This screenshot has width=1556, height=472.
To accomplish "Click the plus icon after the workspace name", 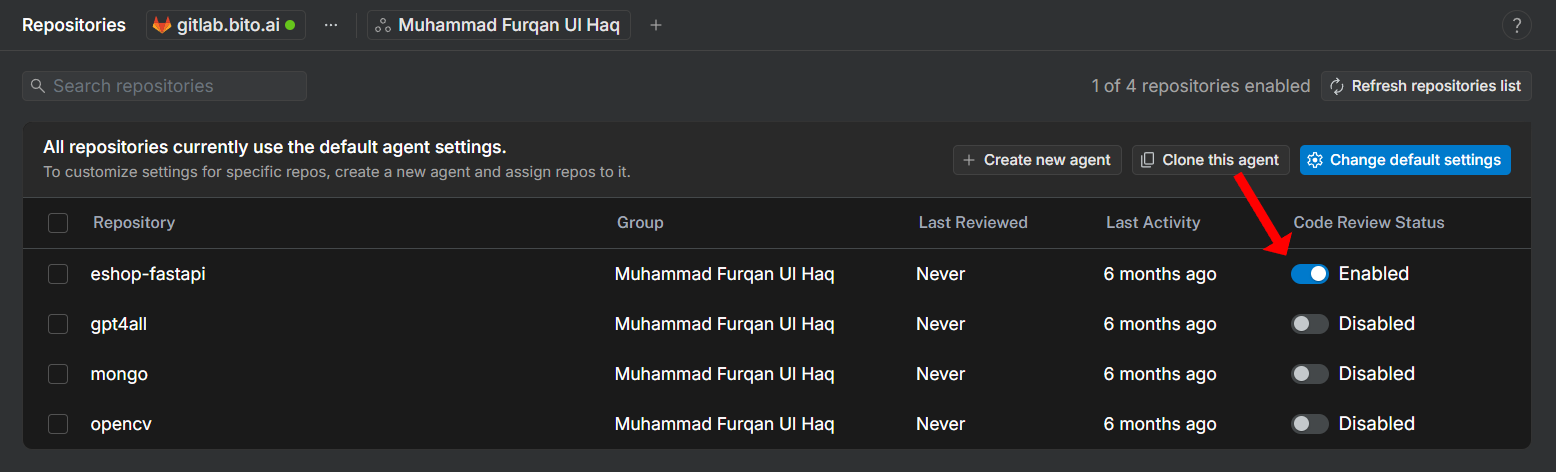I will [656, 25].
